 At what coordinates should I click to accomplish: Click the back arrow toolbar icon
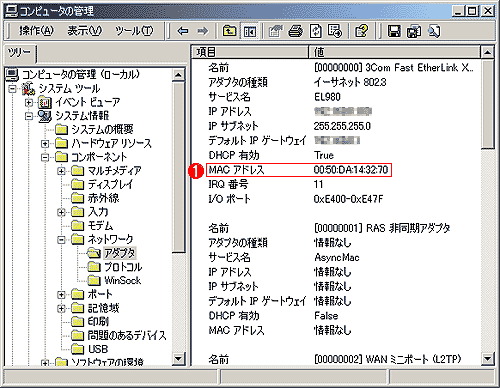point(183,31)
